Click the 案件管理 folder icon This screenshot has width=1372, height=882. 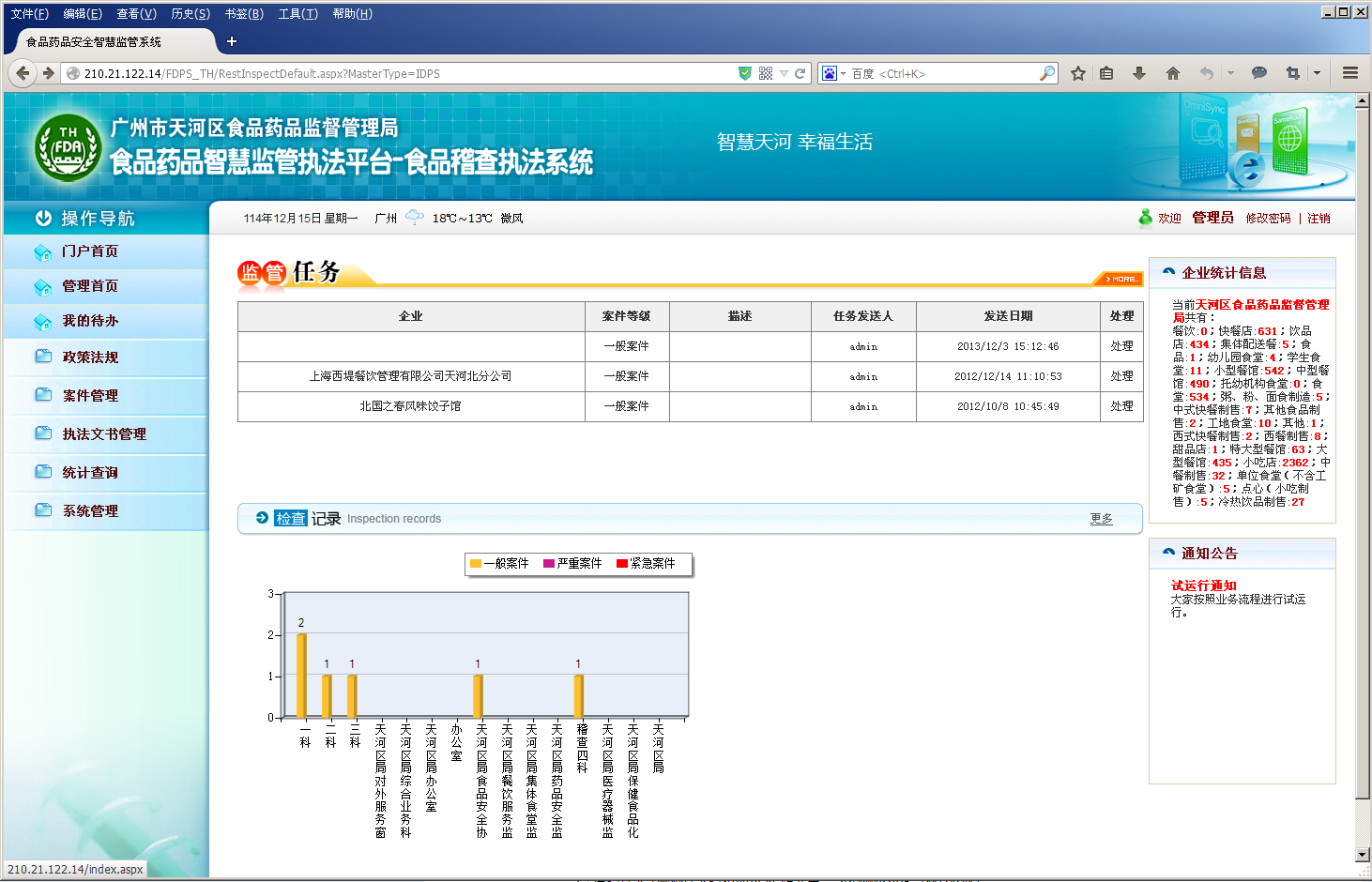(x=43, y=395)
